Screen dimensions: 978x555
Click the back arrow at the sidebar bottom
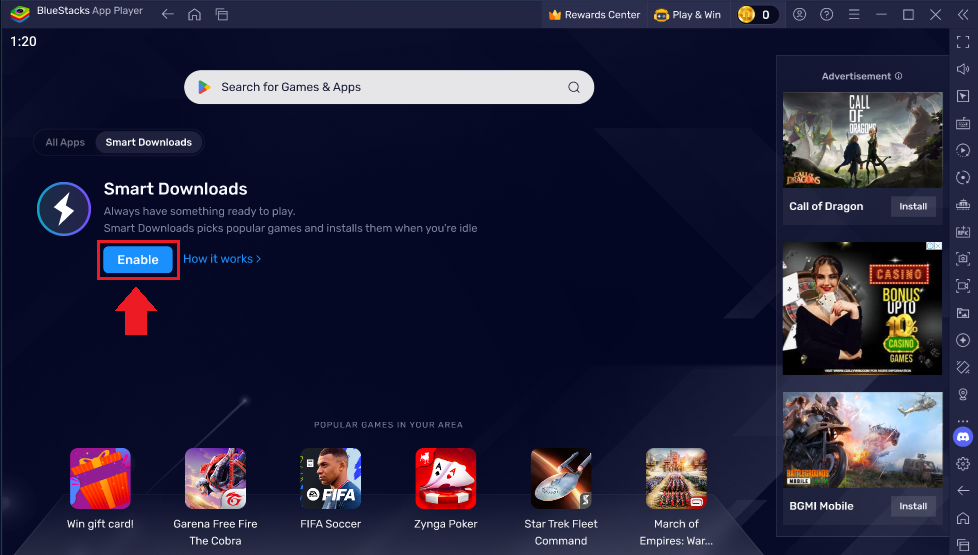tap(963, 491)
